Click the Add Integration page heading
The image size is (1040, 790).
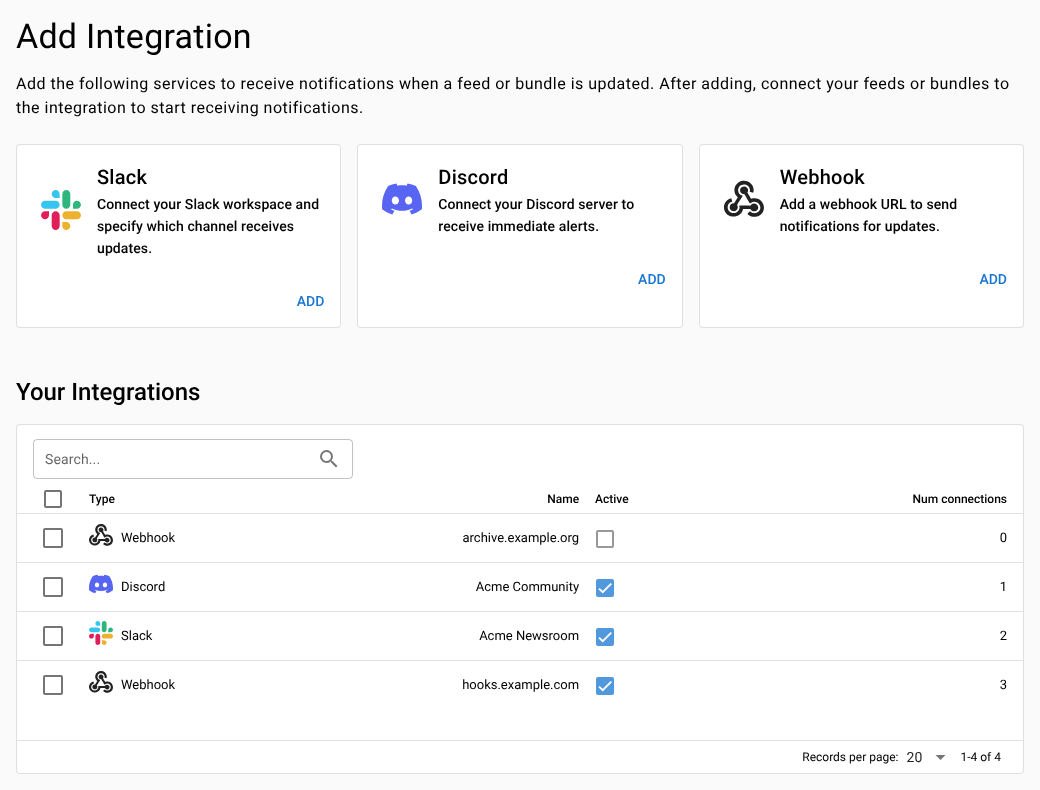(134, 36)
